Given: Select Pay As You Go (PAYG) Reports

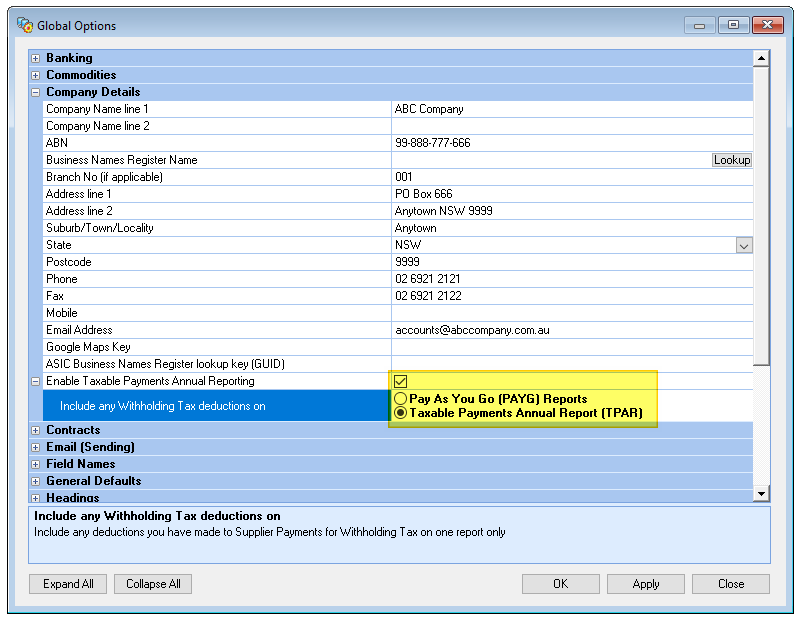Looking at the screenshot, I should click(401, 399).
